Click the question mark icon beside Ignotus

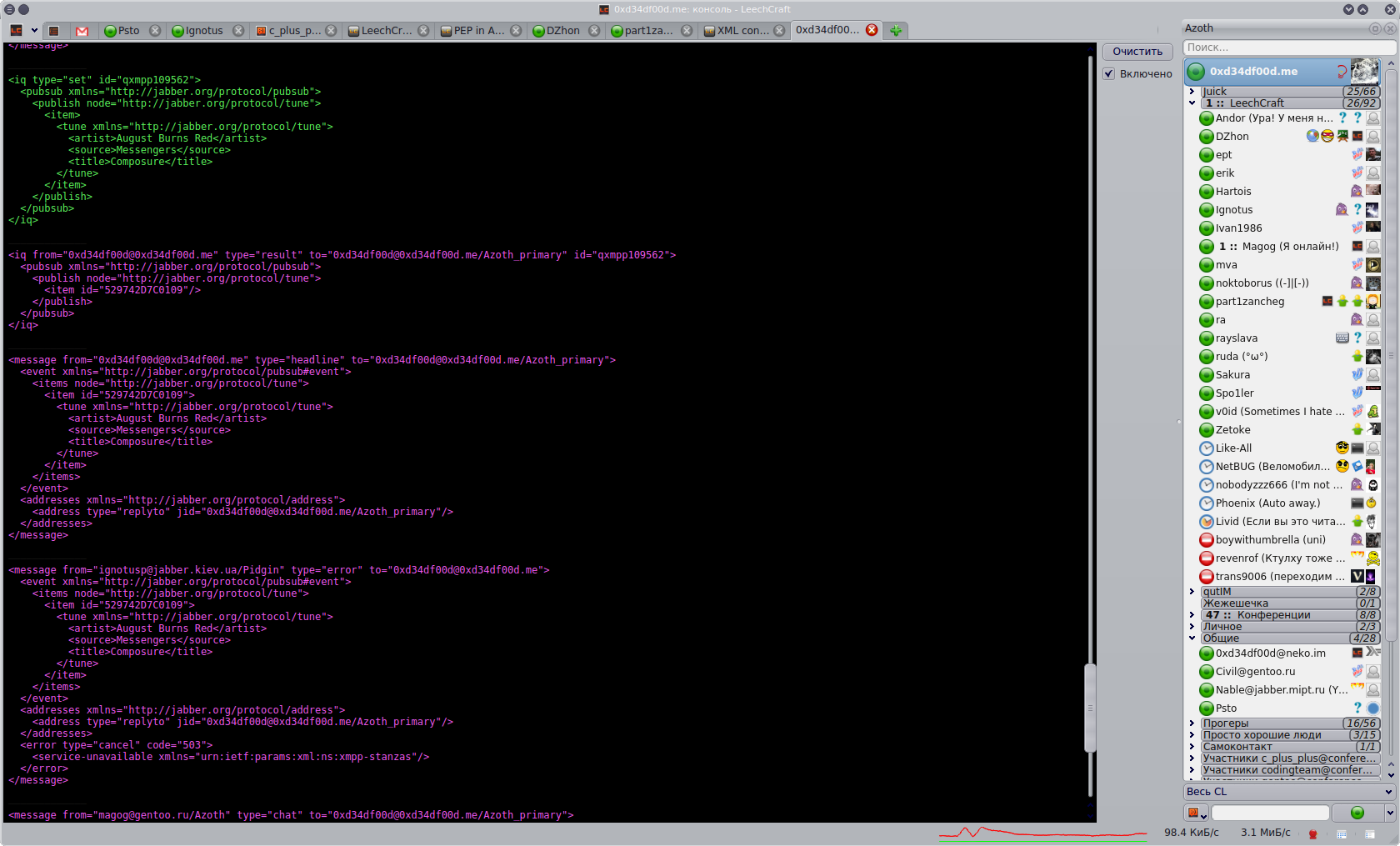[1357, 210]
